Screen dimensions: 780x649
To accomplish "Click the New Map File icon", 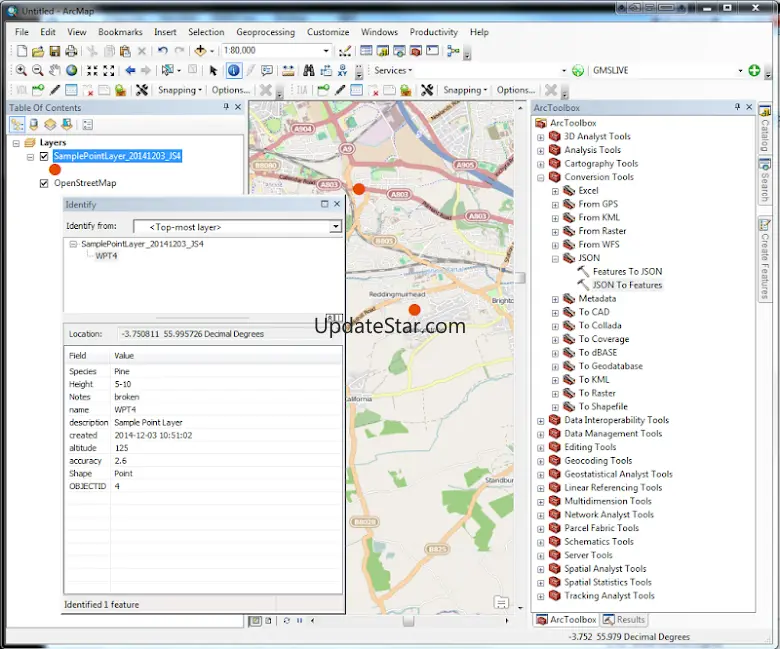I will point(21,51).
